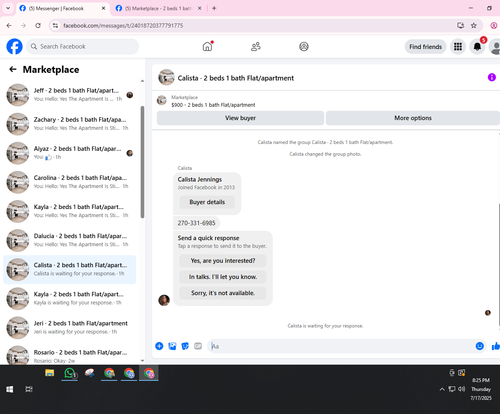Send quick response Yes, are you interested?

(223, 261)
